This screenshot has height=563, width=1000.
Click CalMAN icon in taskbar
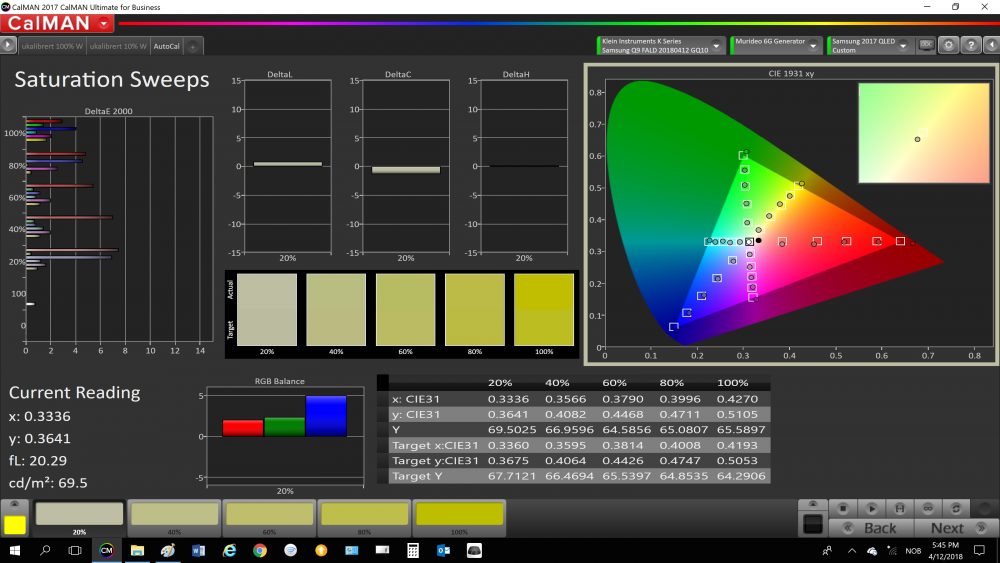(106, 550)
